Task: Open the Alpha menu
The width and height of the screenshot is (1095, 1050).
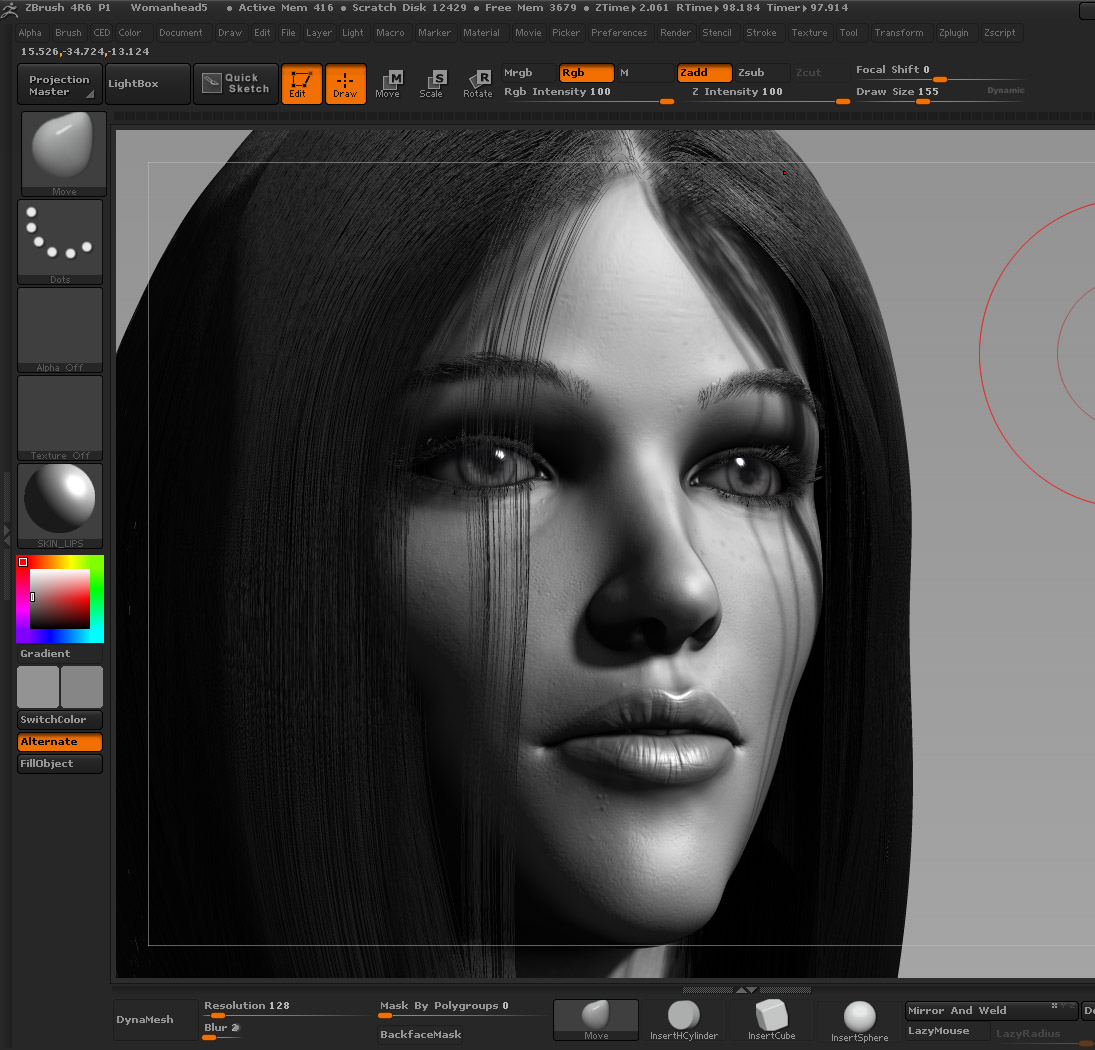Action: pyautogui.click(x=30, y=33)
